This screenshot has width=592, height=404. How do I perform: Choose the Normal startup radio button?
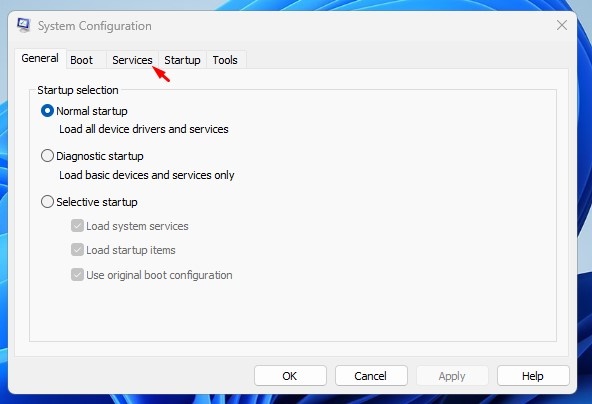click(x=47, y=111)
